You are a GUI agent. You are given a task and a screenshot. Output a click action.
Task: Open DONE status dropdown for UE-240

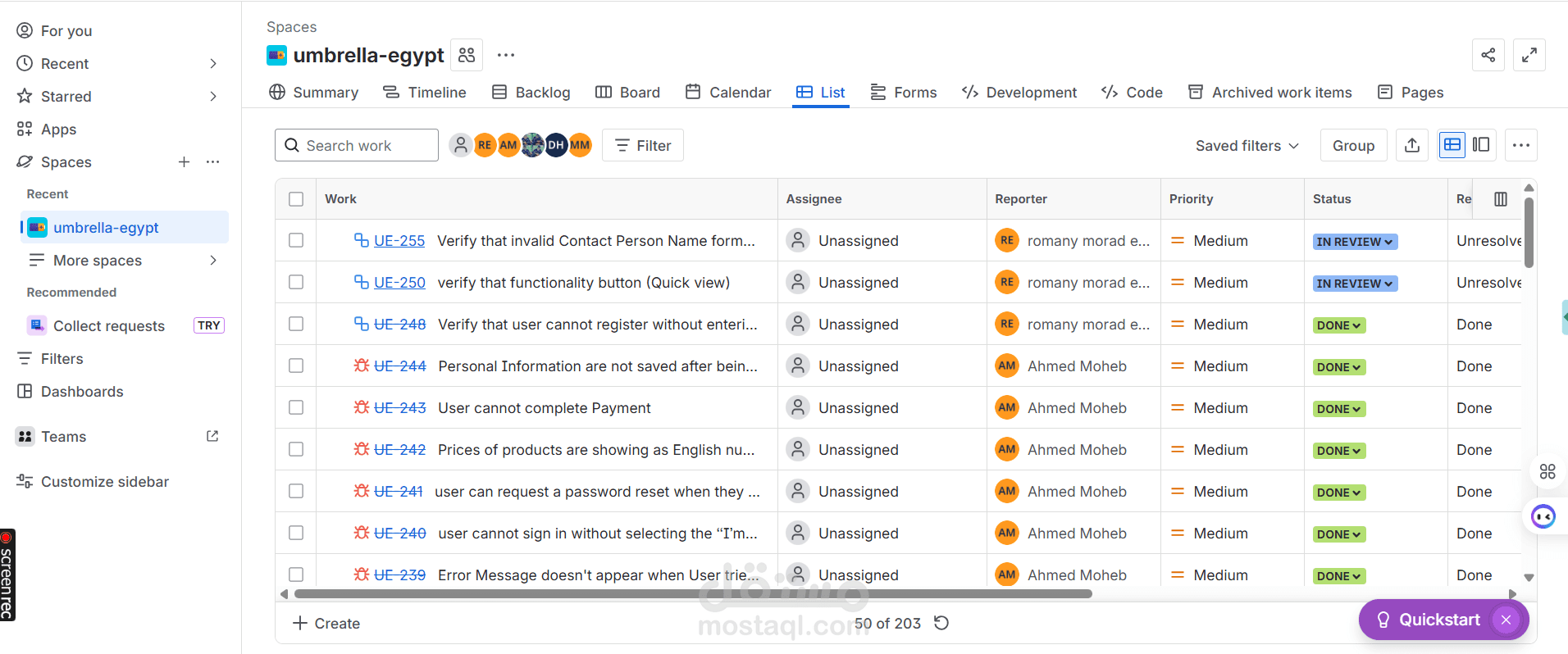(1339, 534)
